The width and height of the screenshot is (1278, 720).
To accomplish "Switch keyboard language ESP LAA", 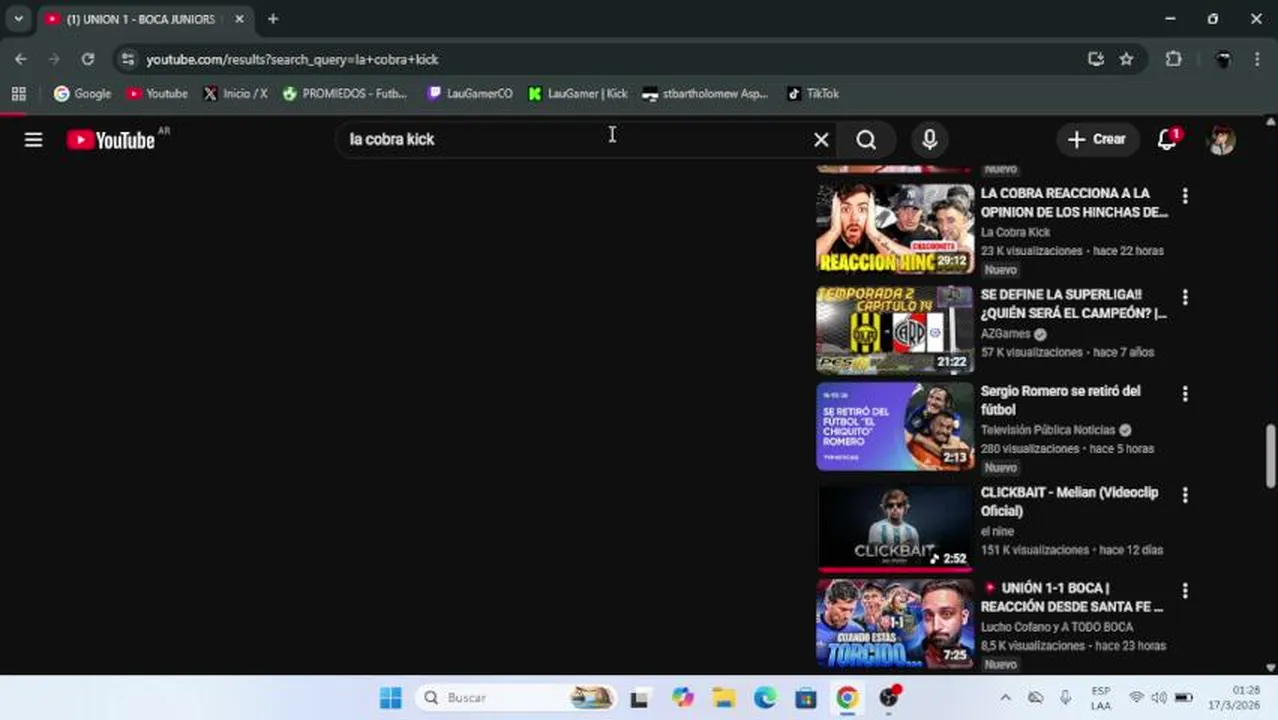I will point(1101,698).
